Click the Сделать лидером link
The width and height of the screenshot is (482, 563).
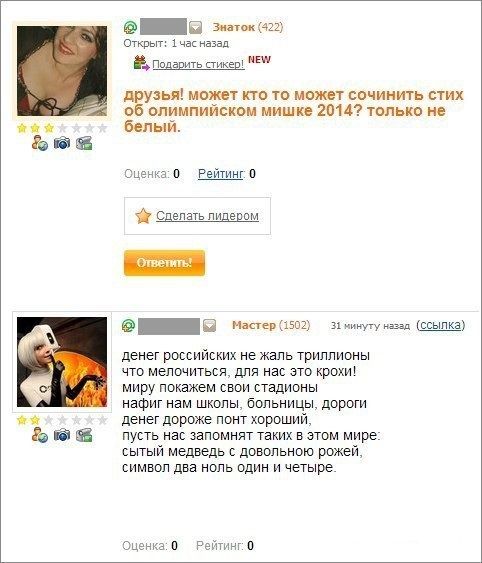tap(207, 216)
